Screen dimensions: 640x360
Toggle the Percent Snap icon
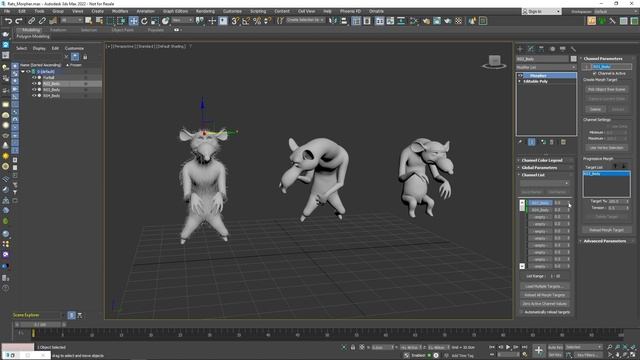[257, 21]
